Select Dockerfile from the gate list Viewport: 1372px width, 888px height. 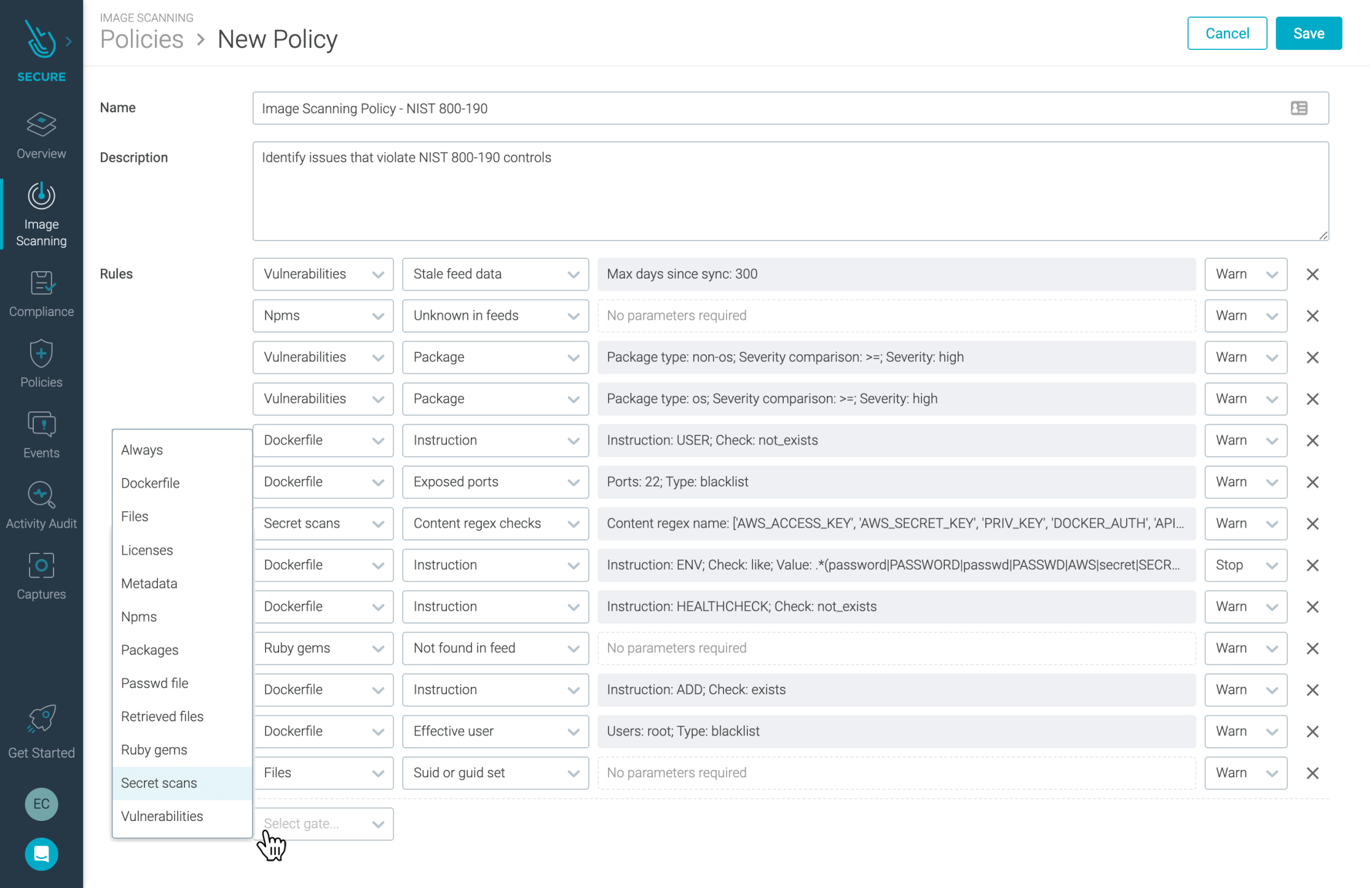coord(182,483)
